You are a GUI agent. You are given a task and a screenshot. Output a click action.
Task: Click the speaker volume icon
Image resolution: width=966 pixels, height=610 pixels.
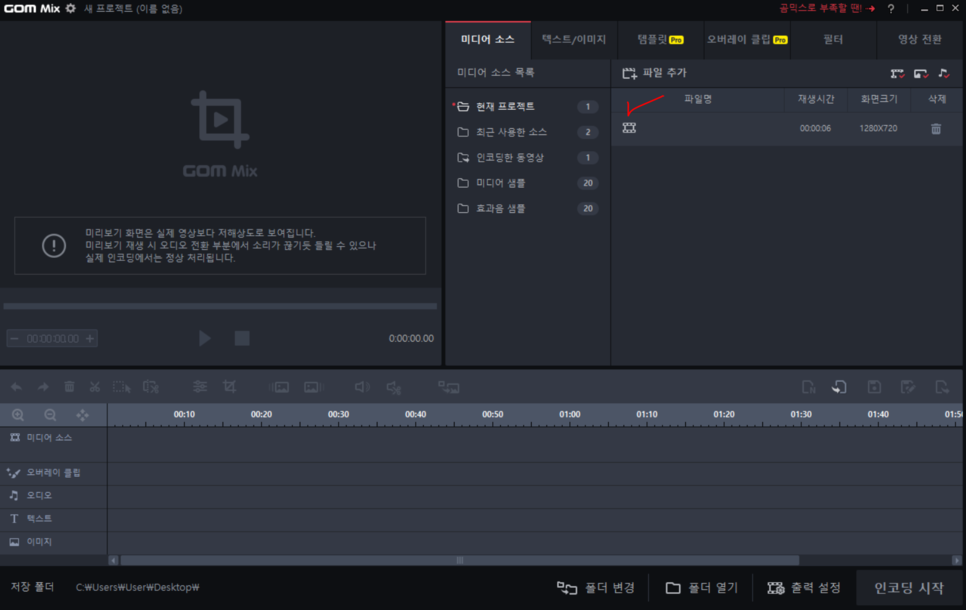[x=362, y=387]
